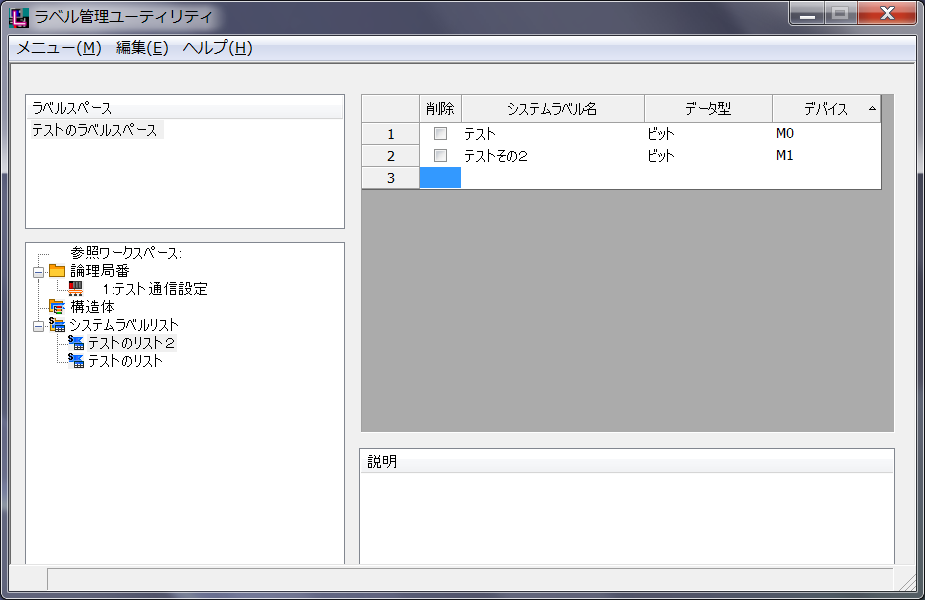Select row header 1 in the grid
The height and width of the screenshot is (600, 925).
pos(391,134)
